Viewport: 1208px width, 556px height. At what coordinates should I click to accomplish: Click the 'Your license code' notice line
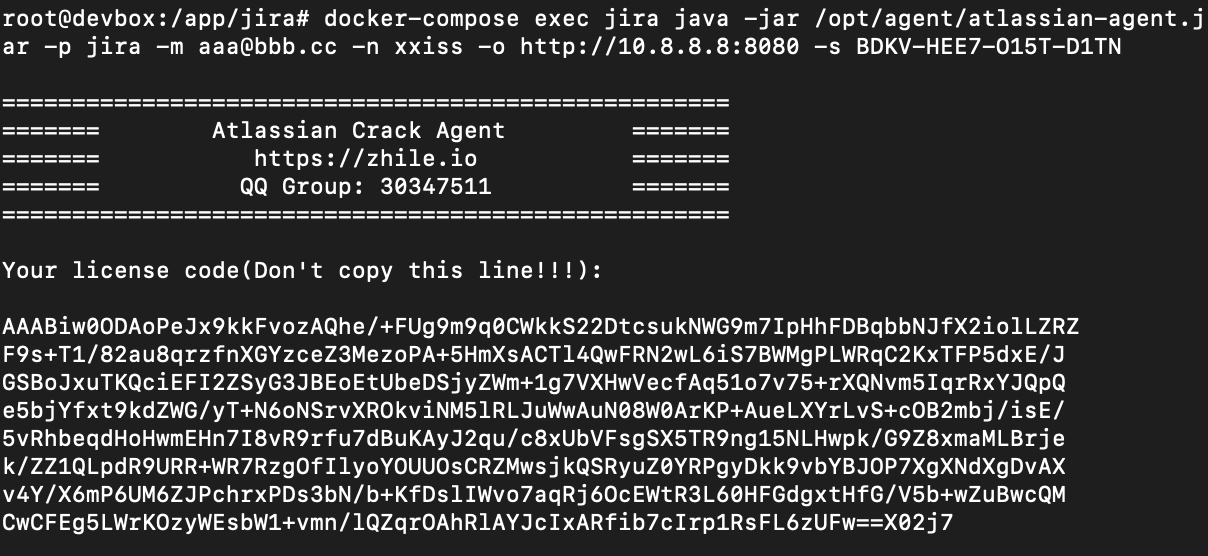[302, 271]
